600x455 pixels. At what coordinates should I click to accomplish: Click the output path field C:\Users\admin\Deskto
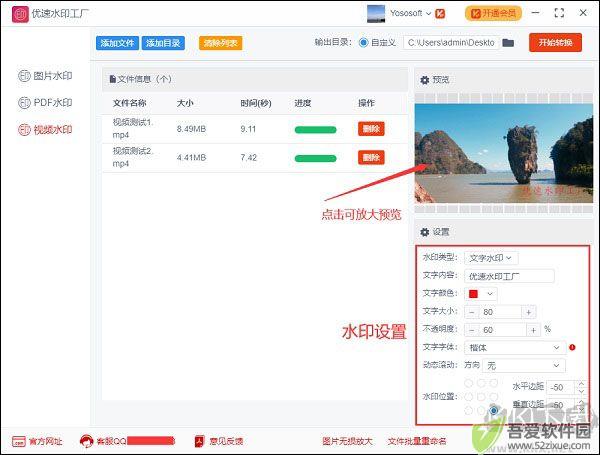click(451, 42)
